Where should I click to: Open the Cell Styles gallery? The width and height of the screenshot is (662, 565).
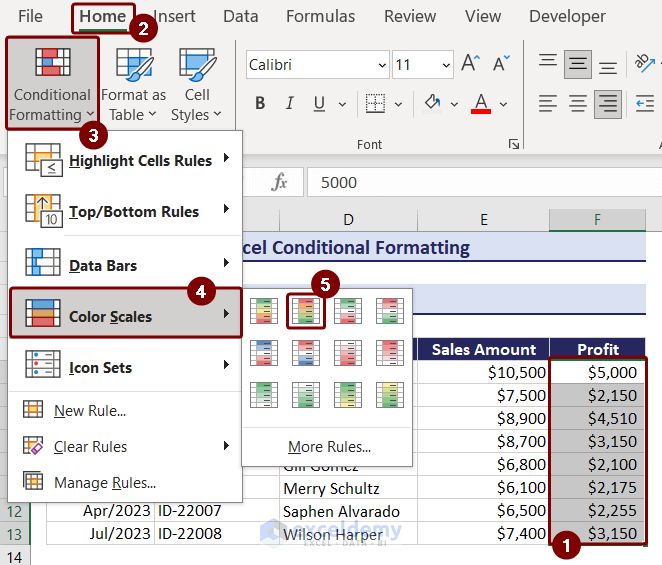(x=197, y=84)
